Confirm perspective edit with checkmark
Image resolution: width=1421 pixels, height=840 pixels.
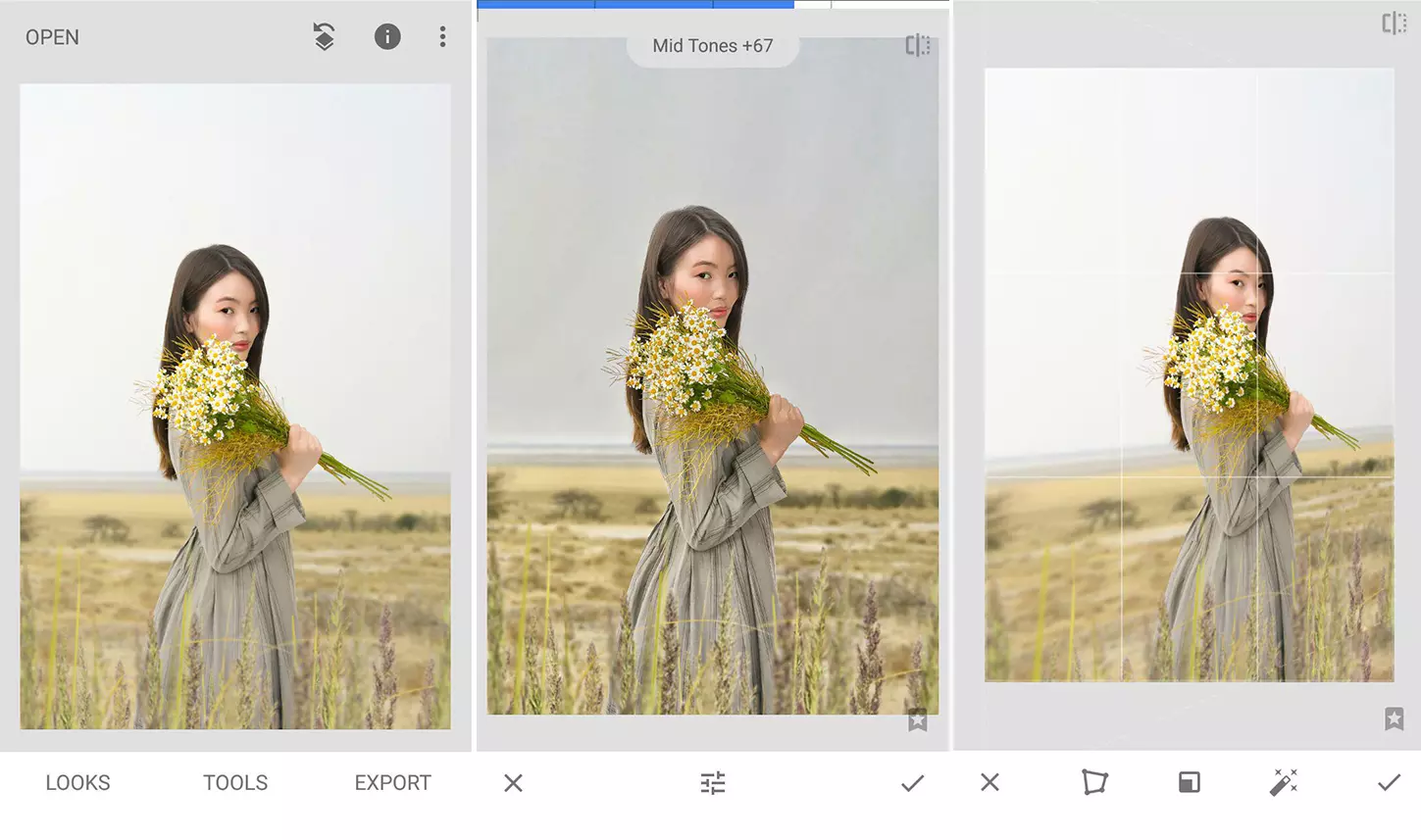coord(1389,781)
